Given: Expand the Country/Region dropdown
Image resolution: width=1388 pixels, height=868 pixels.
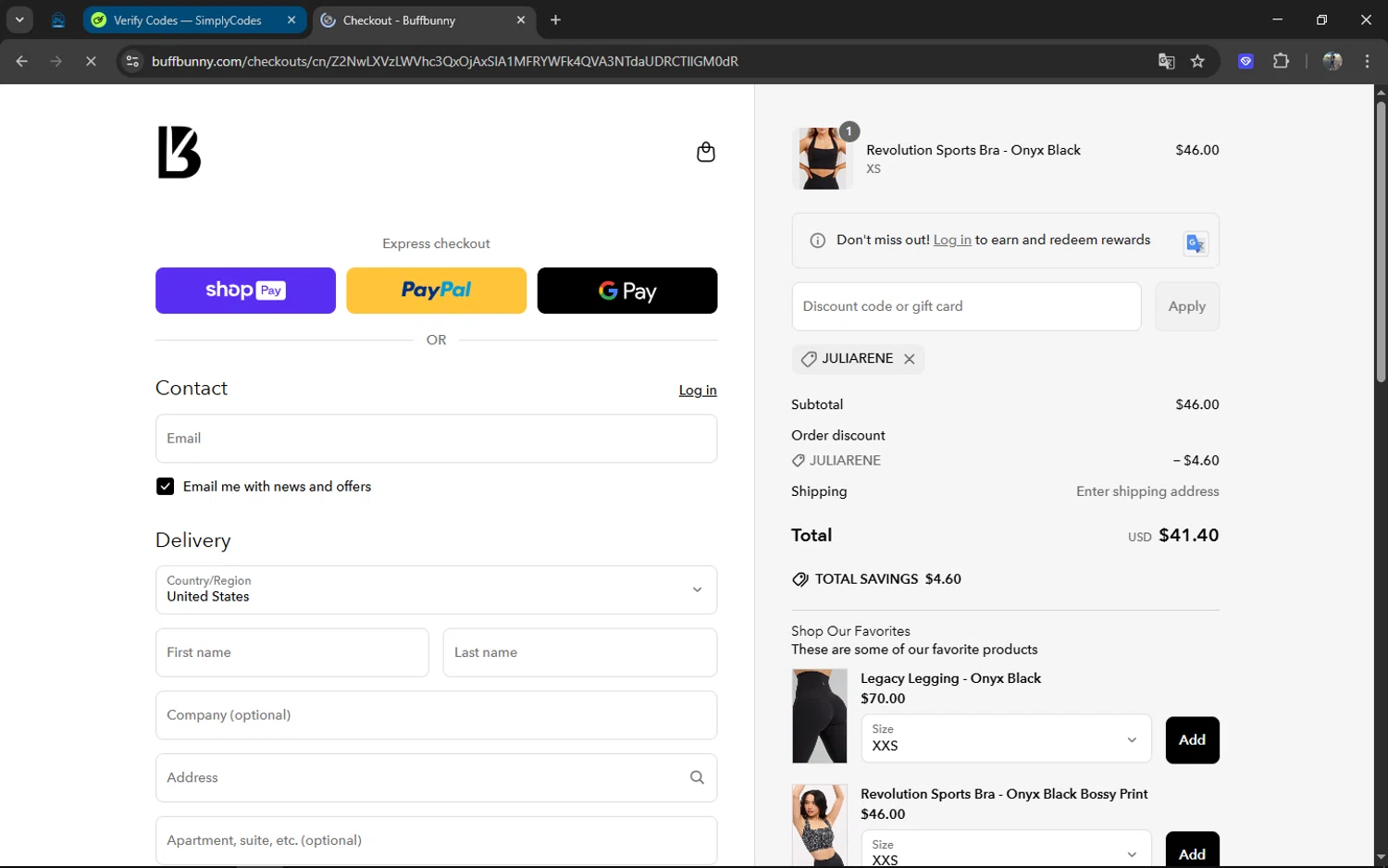Looking at the screenshot, I should pos(436,589).
